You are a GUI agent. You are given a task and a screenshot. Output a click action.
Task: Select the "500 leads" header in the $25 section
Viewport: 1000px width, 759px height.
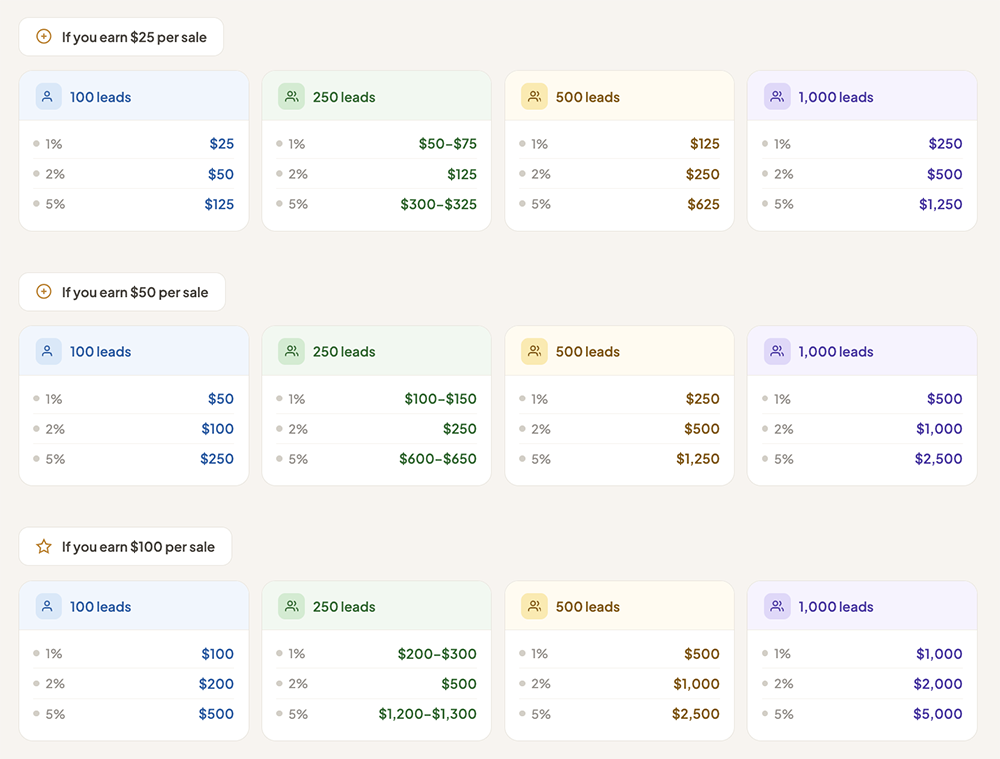pyautogui.click(x=588, y=97)
